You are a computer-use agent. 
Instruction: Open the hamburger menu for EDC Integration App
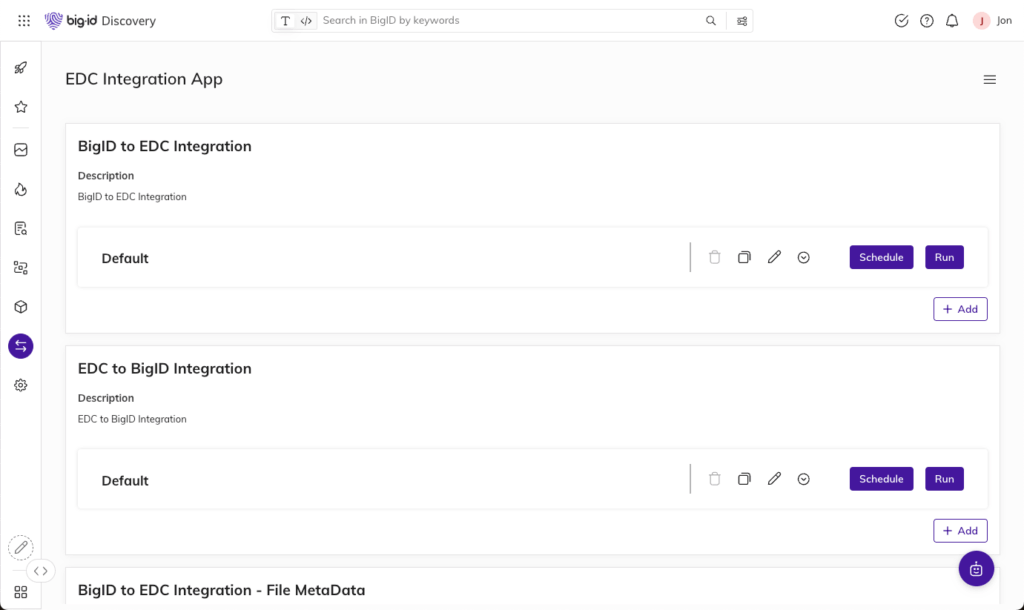click(x=989, y=80)
